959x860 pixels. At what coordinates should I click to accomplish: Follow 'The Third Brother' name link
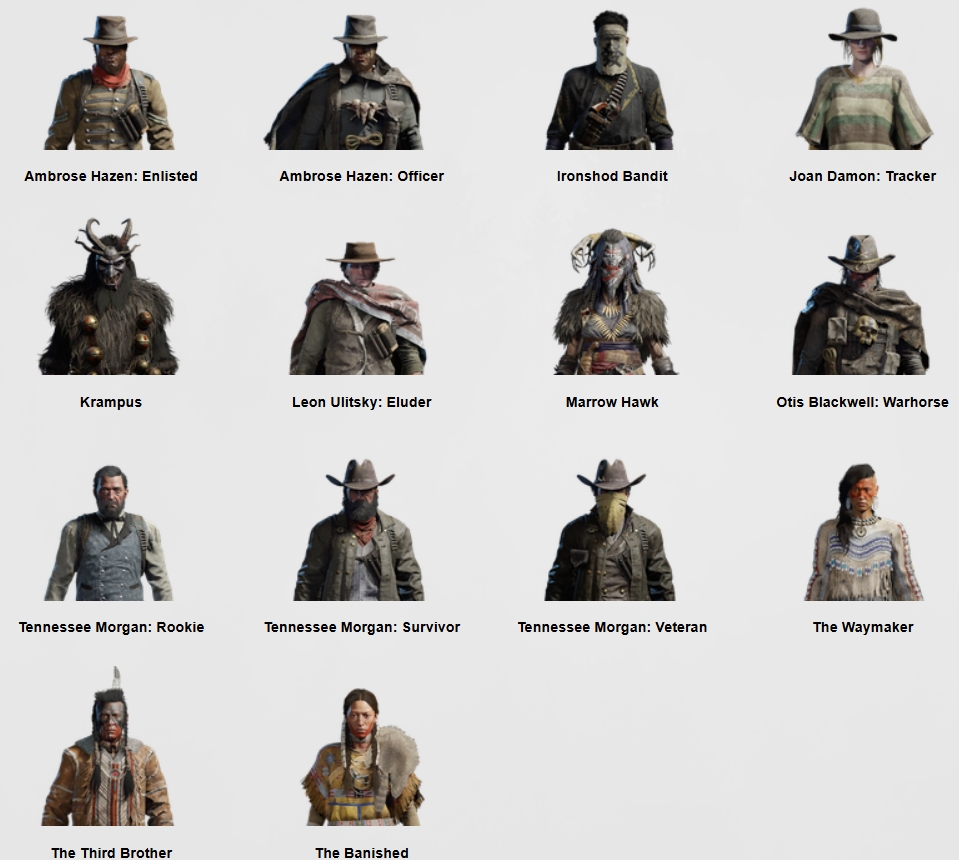pyautogui.click(x=111, y=853)
